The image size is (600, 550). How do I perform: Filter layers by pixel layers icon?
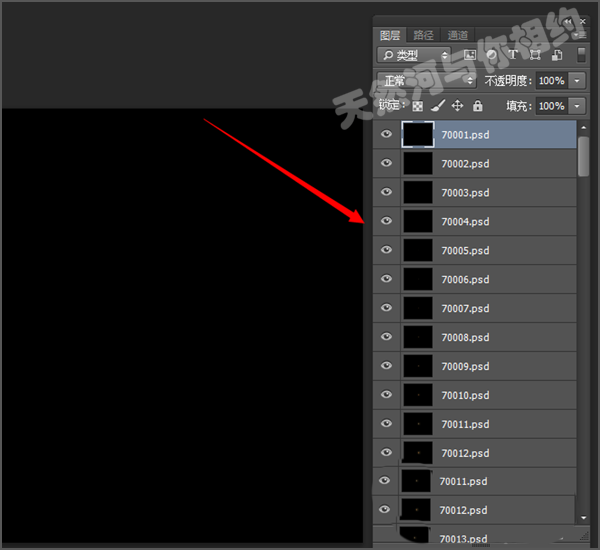point(470,55)
